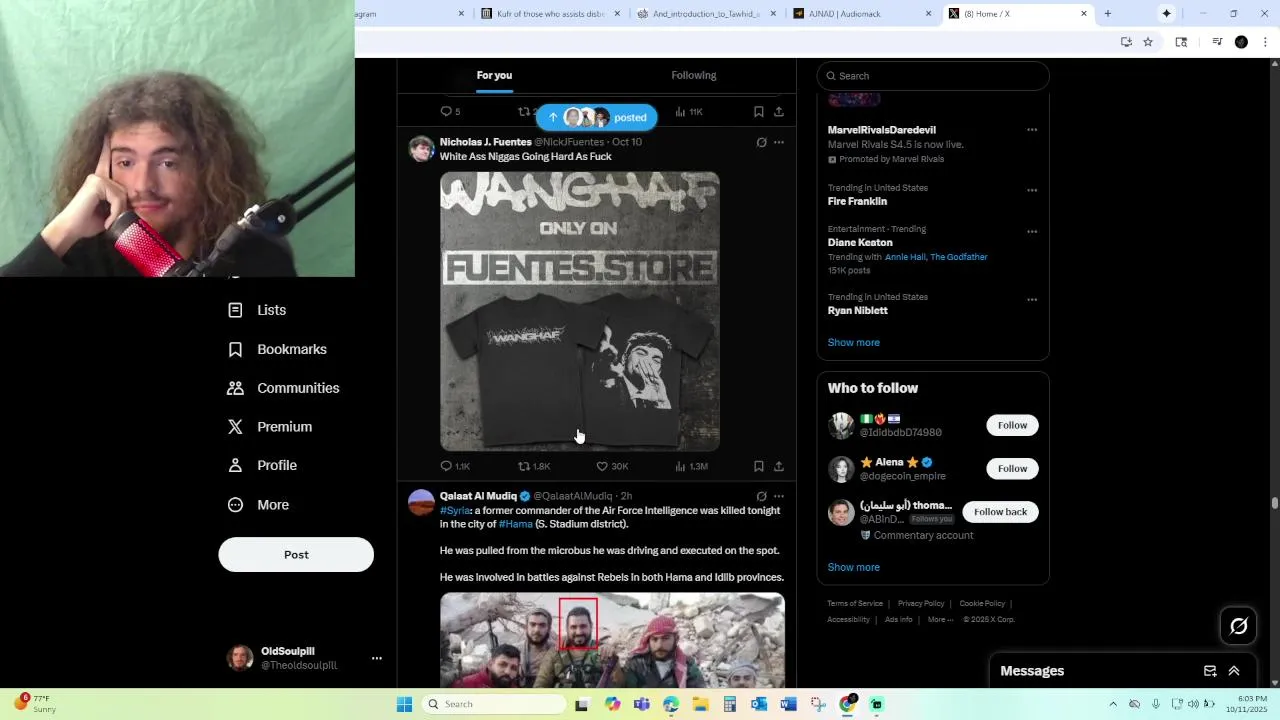This screenshot has height=720, width=1280.
Task: Bookmark the Nicholas J. Fuentes post
Action: pos(759,466)
